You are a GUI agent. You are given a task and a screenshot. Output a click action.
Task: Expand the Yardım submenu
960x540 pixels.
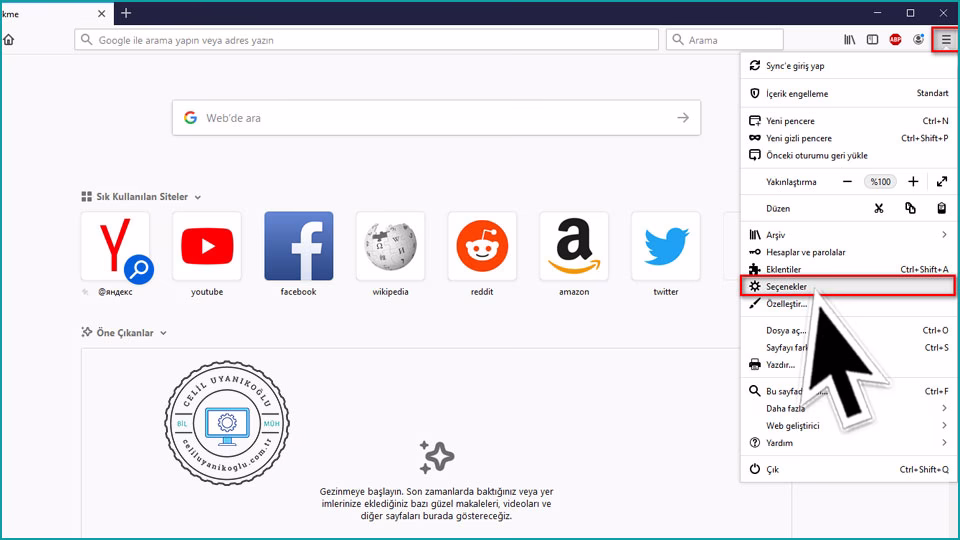coord(847,443)
